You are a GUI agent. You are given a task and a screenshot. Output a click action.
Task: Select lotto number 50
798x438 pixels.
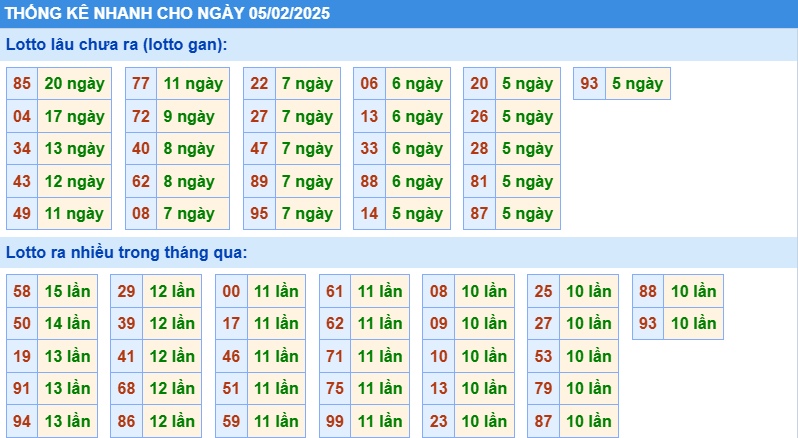pyautogui.click(x=22, y=324)
